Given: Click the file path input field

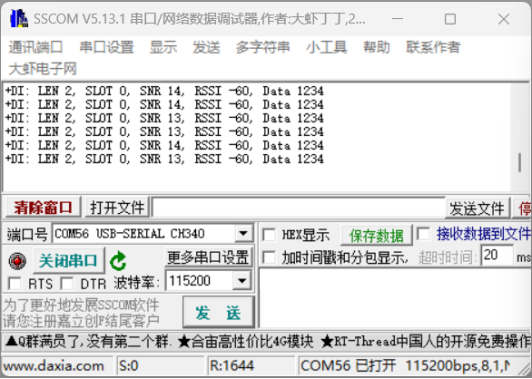Looking at the screenshot, I should pyautogui.click(x=299, y=207).
